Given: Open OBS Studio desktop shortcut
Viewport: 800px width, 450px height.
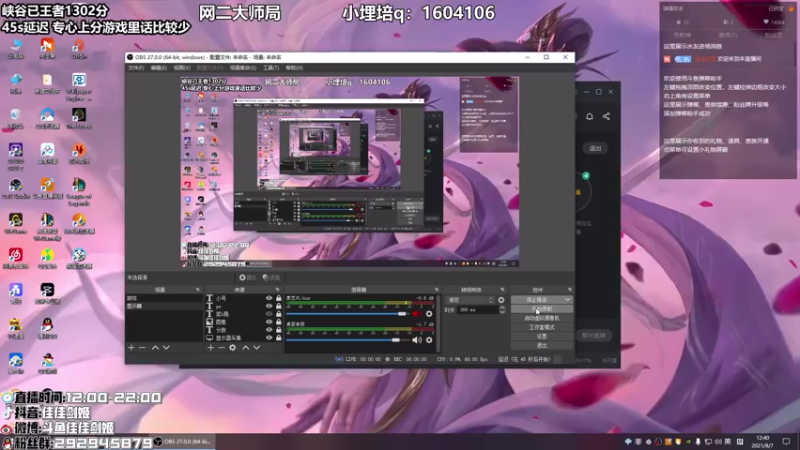Looking at the screenshot, I should click(16, 188).
